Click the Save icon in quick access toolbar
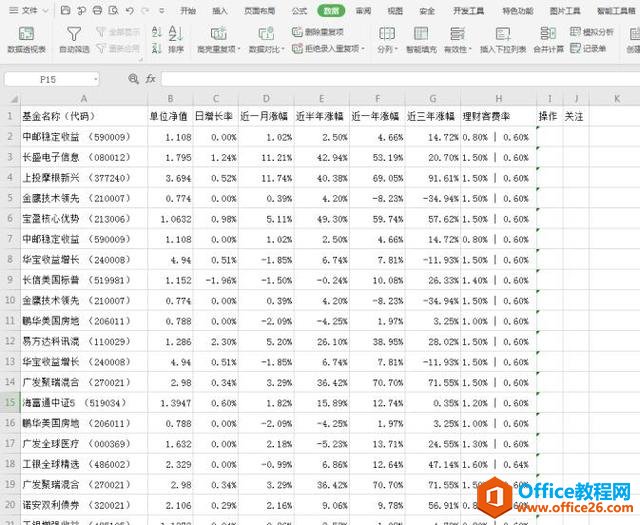This screenshot has height=525, width=640. [x=65, y=11]
